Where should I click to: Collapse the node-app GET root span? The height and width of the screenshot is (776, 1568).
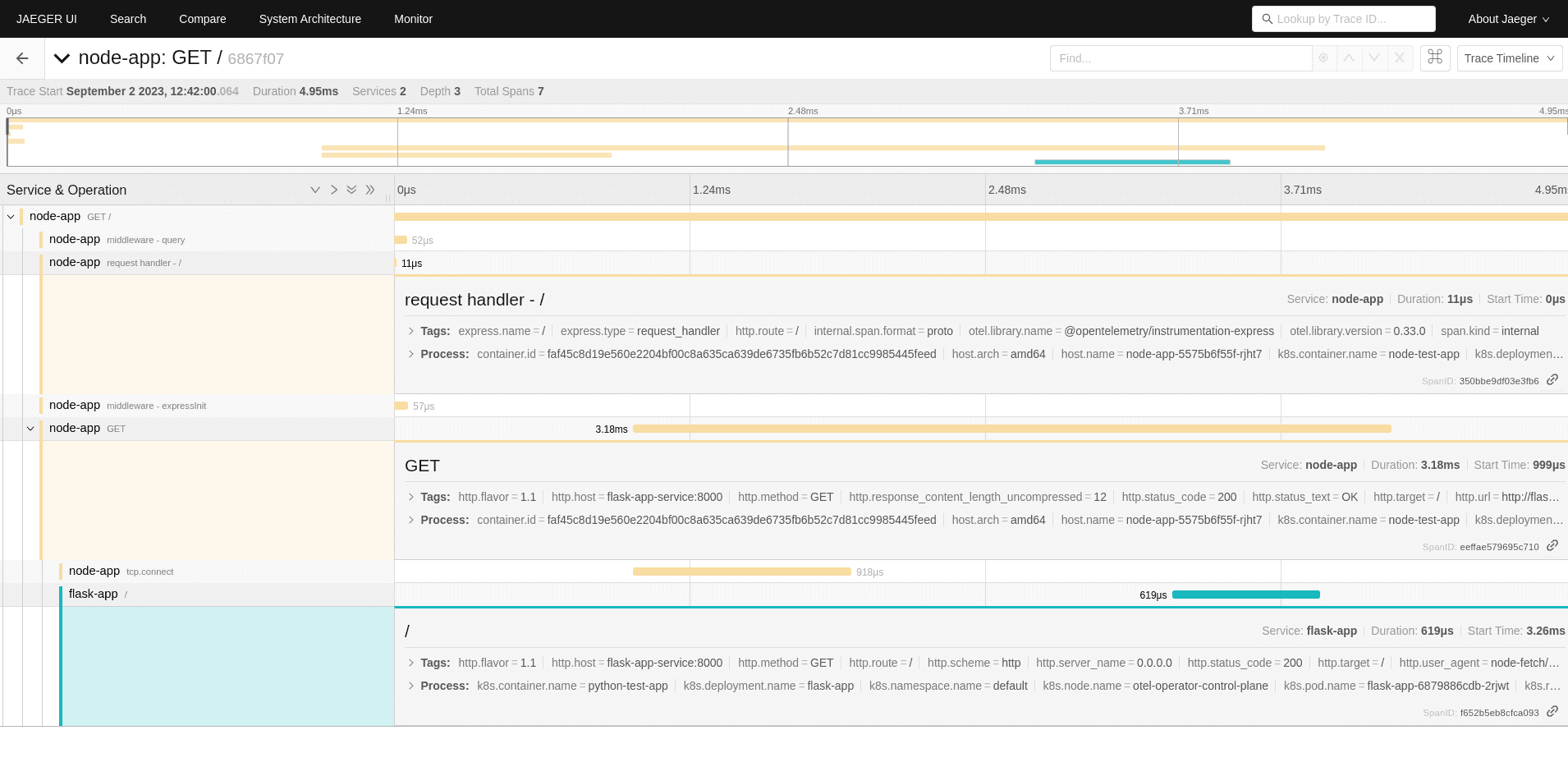[11, 216]
